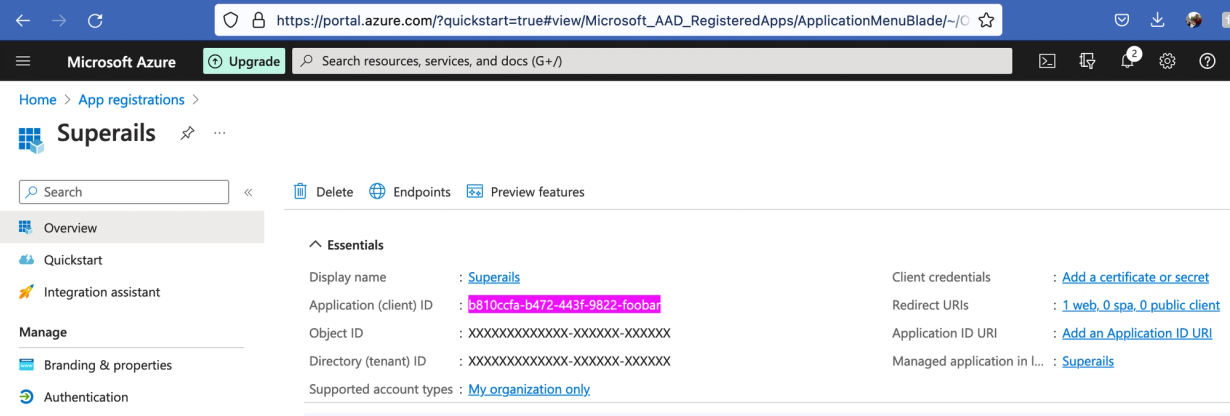Open the Managed application Superails link
This screenshot has height=416, width=1230.
(1088, 361)
